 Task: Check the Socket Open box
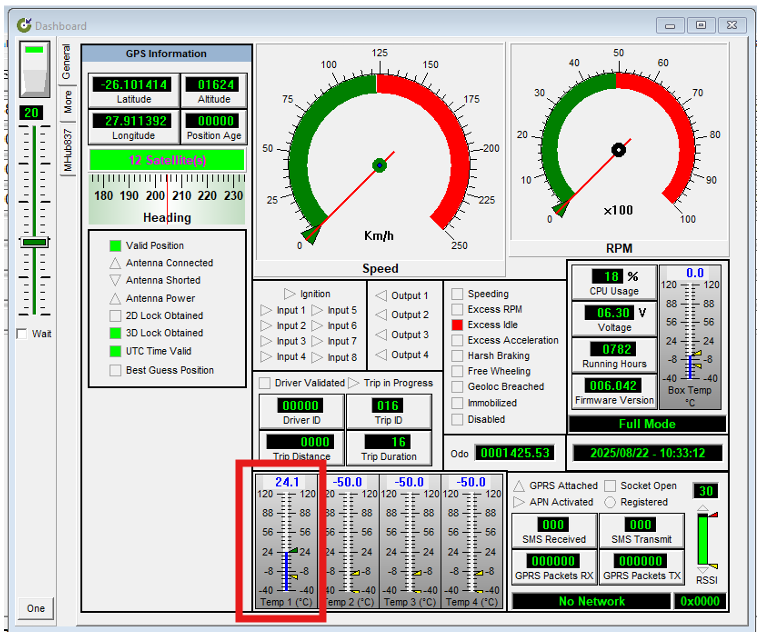point(611,486)
